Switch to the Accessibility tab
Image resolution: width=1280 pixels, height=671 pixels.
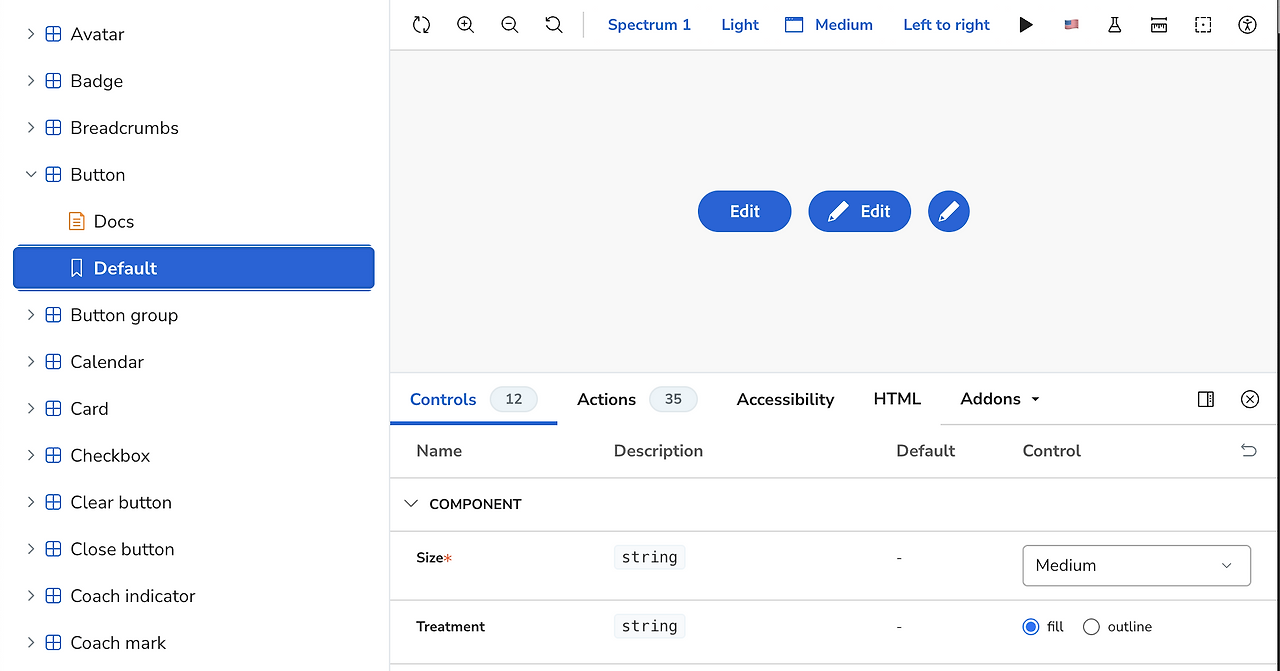pos(785,399)
